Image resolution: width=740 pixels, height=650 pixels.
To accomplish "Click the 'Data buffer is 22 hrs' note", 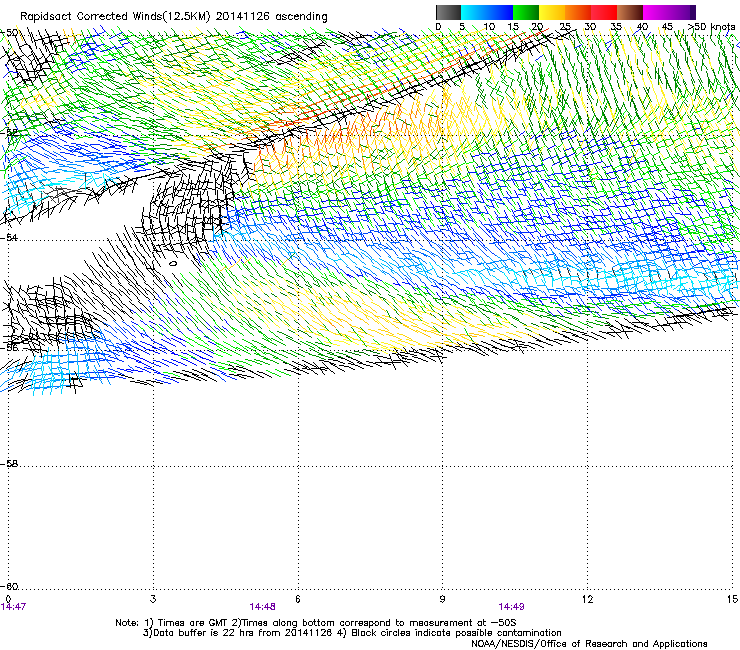I will [x=352, y=633].
